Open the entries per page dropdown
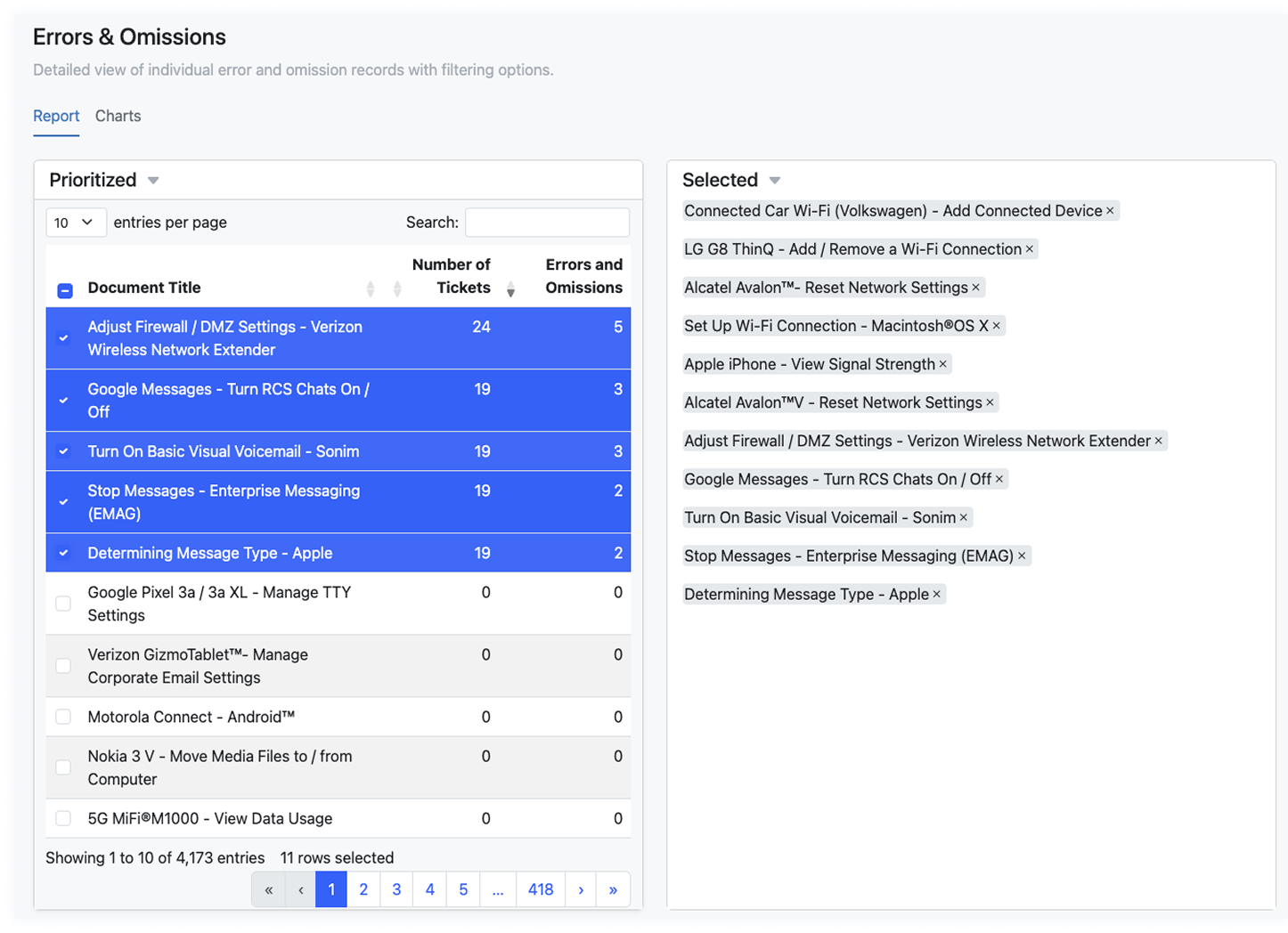 (76, 223)
